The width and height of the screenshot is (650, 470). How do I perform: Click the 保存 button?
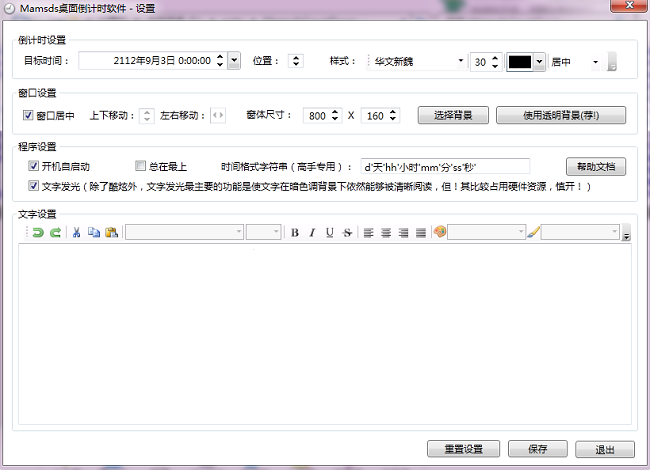pos(538,449)
